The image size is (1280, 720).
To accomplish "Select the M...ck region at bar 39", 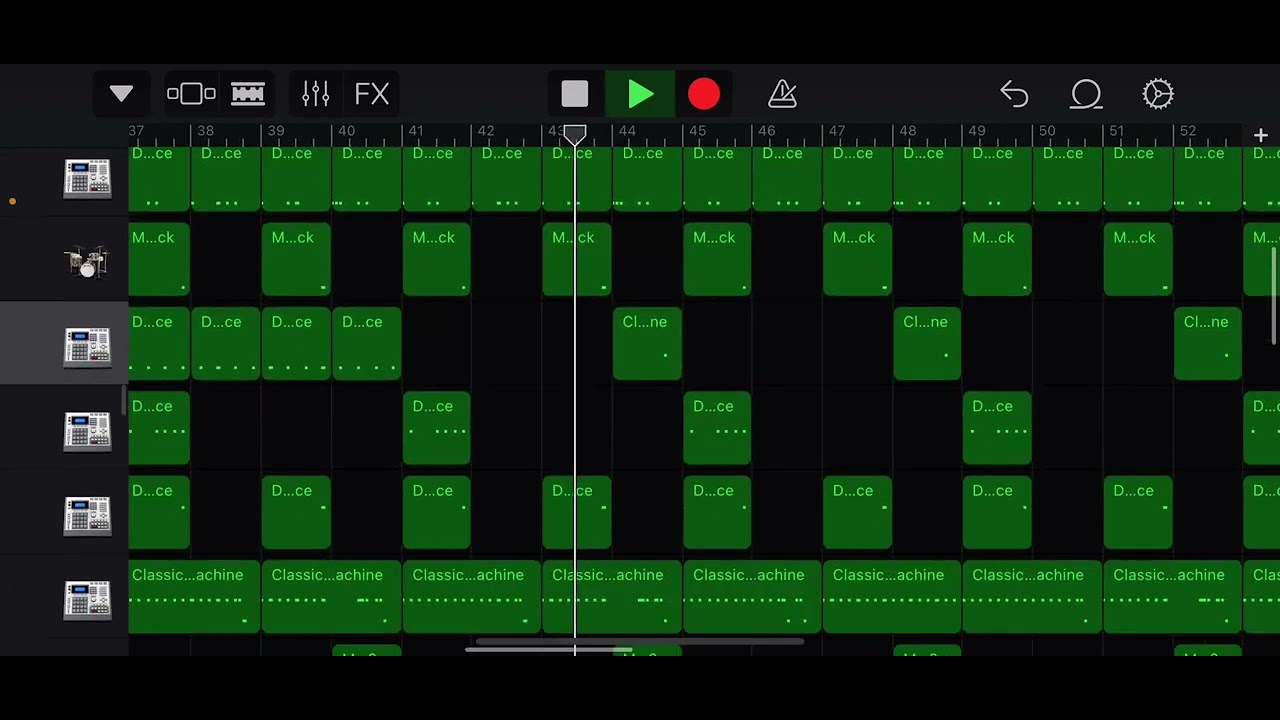I will pos(296,262).
